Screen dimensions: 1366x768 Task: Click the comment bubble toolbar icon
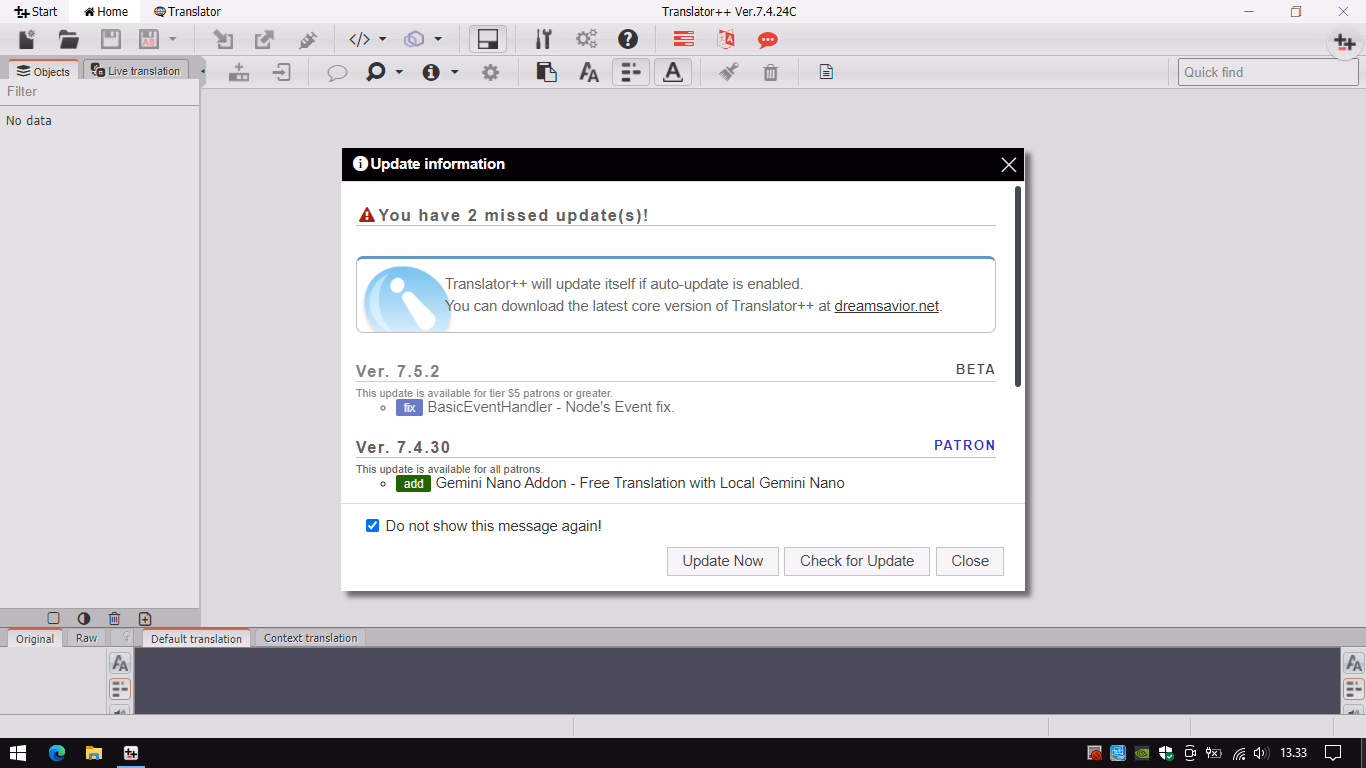[337, 72]
